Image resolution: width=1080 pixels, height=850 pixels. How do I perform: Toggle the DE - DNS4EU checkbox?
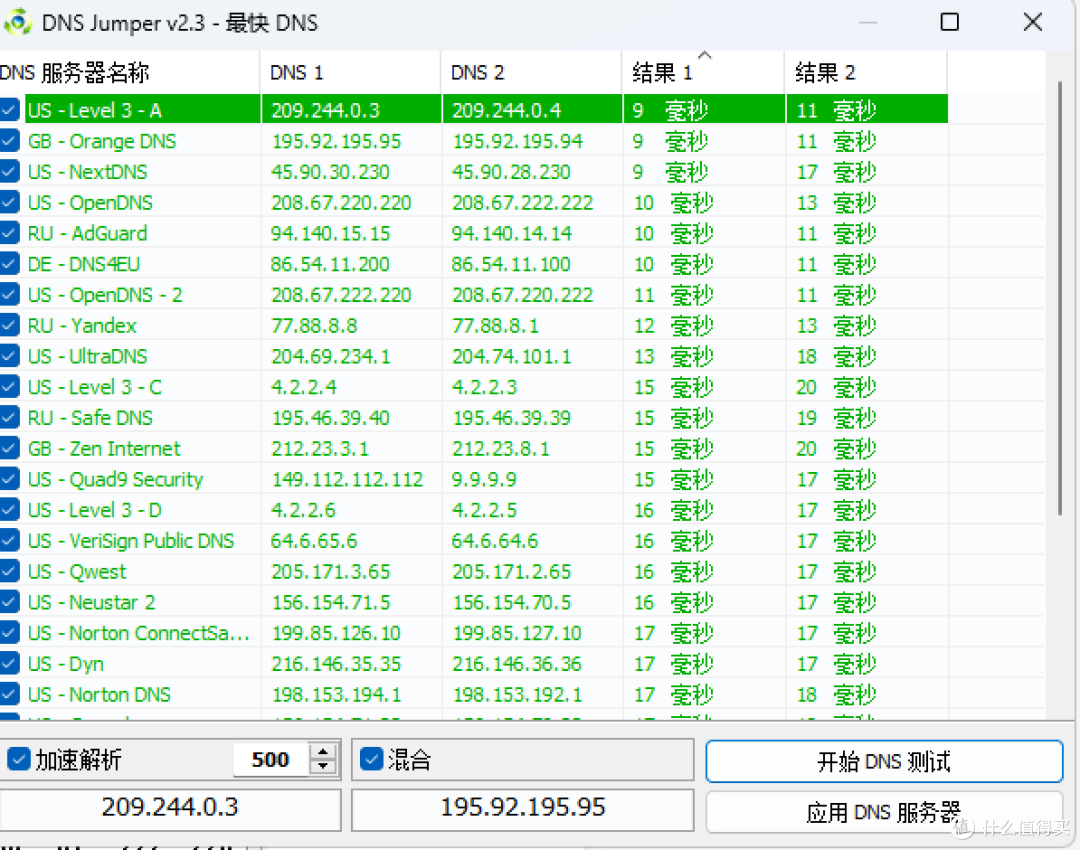pos(9,264)
